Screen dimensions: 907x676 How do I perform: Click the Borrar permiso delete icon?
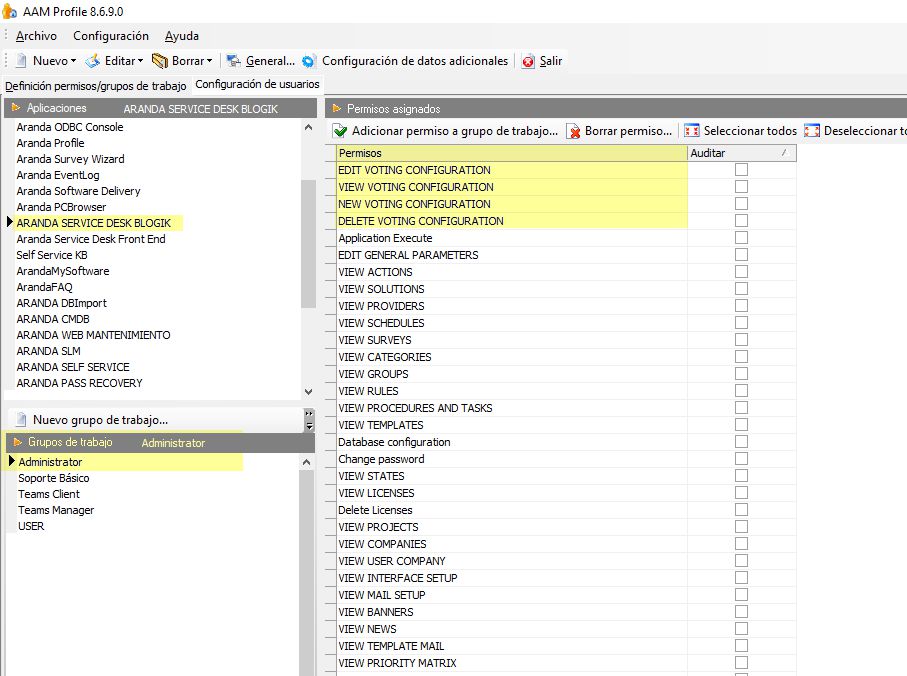point(574,131)
